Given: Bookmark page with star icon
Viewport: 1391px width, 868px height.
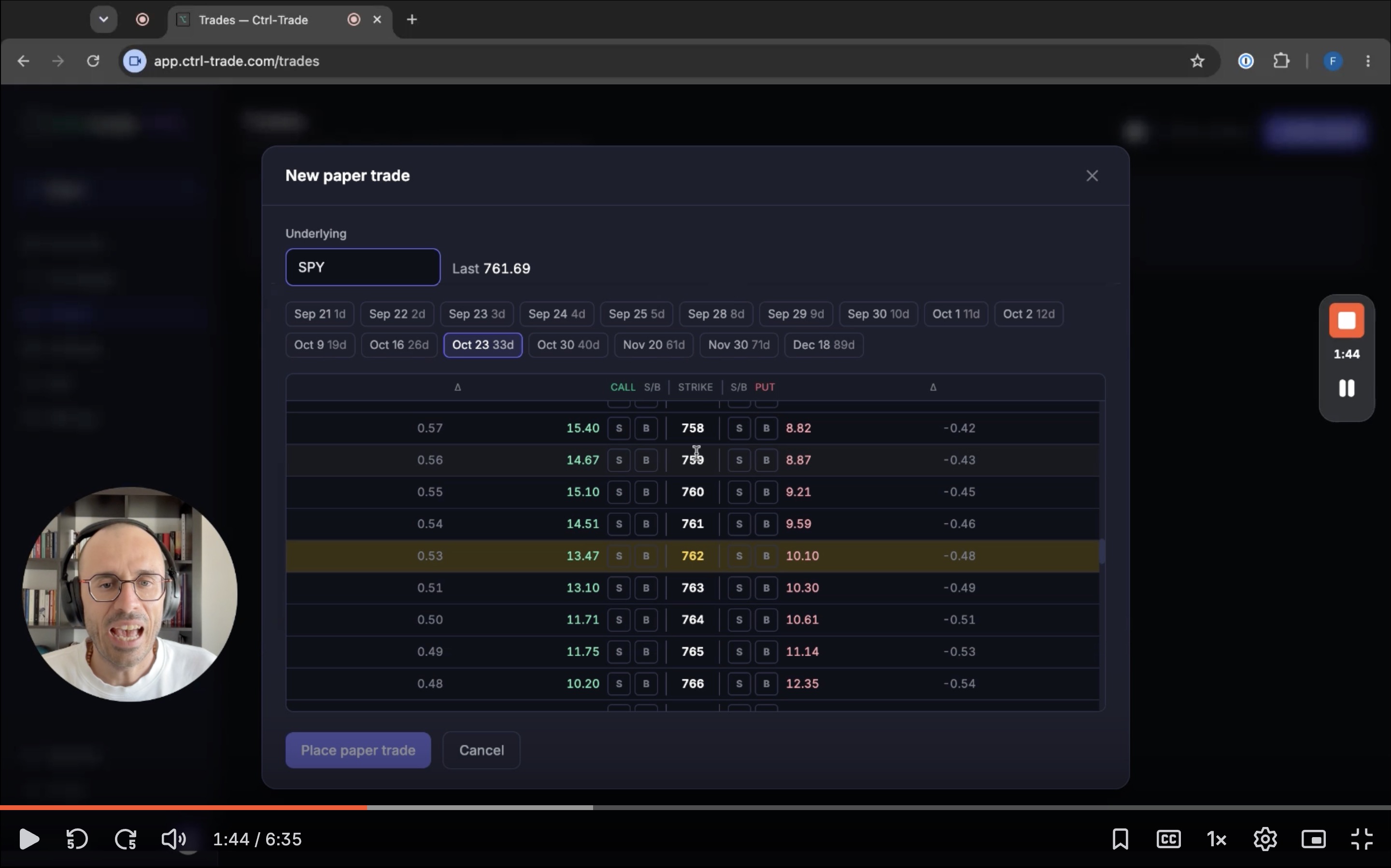Looking at the screenshot, I should click(1197, 61).
